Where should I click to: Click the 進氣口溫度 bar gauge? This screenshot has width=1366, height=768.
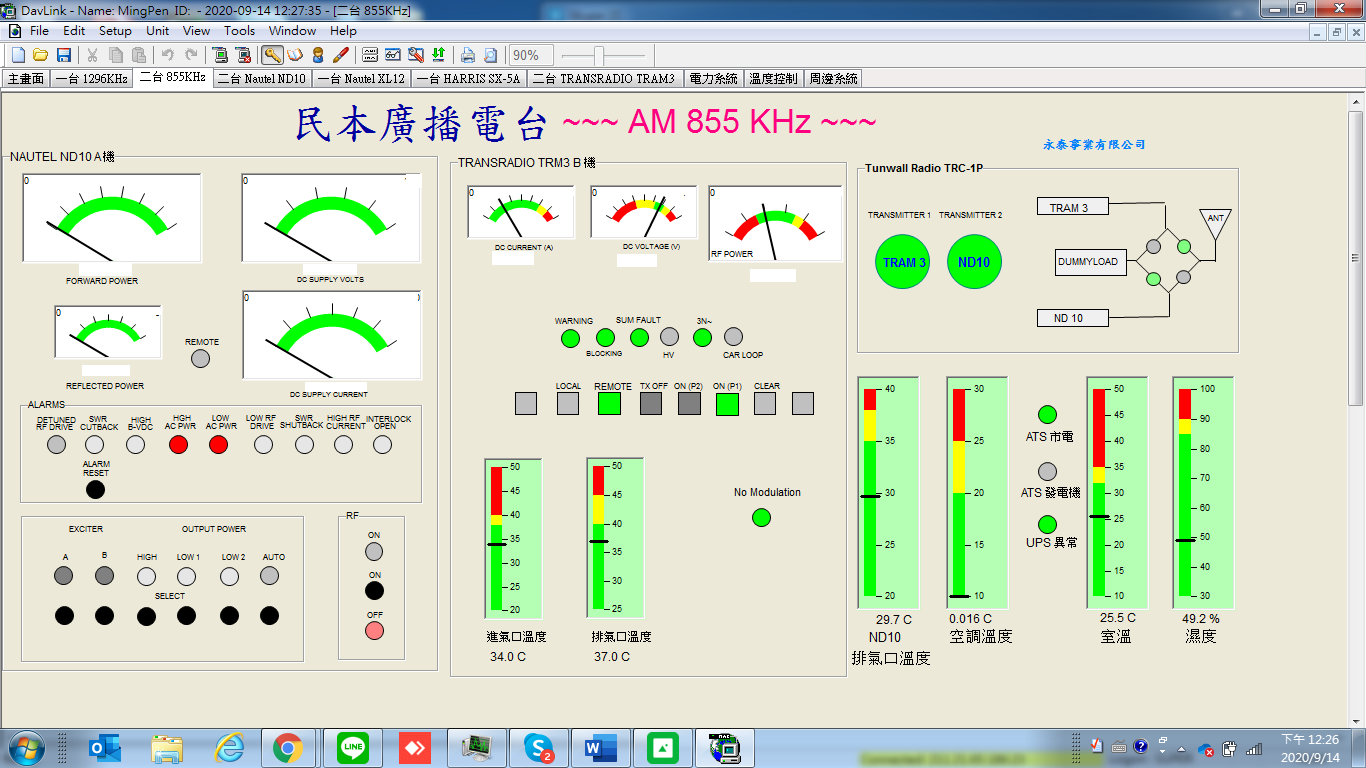pyautogui.click(x=513, y=538)
